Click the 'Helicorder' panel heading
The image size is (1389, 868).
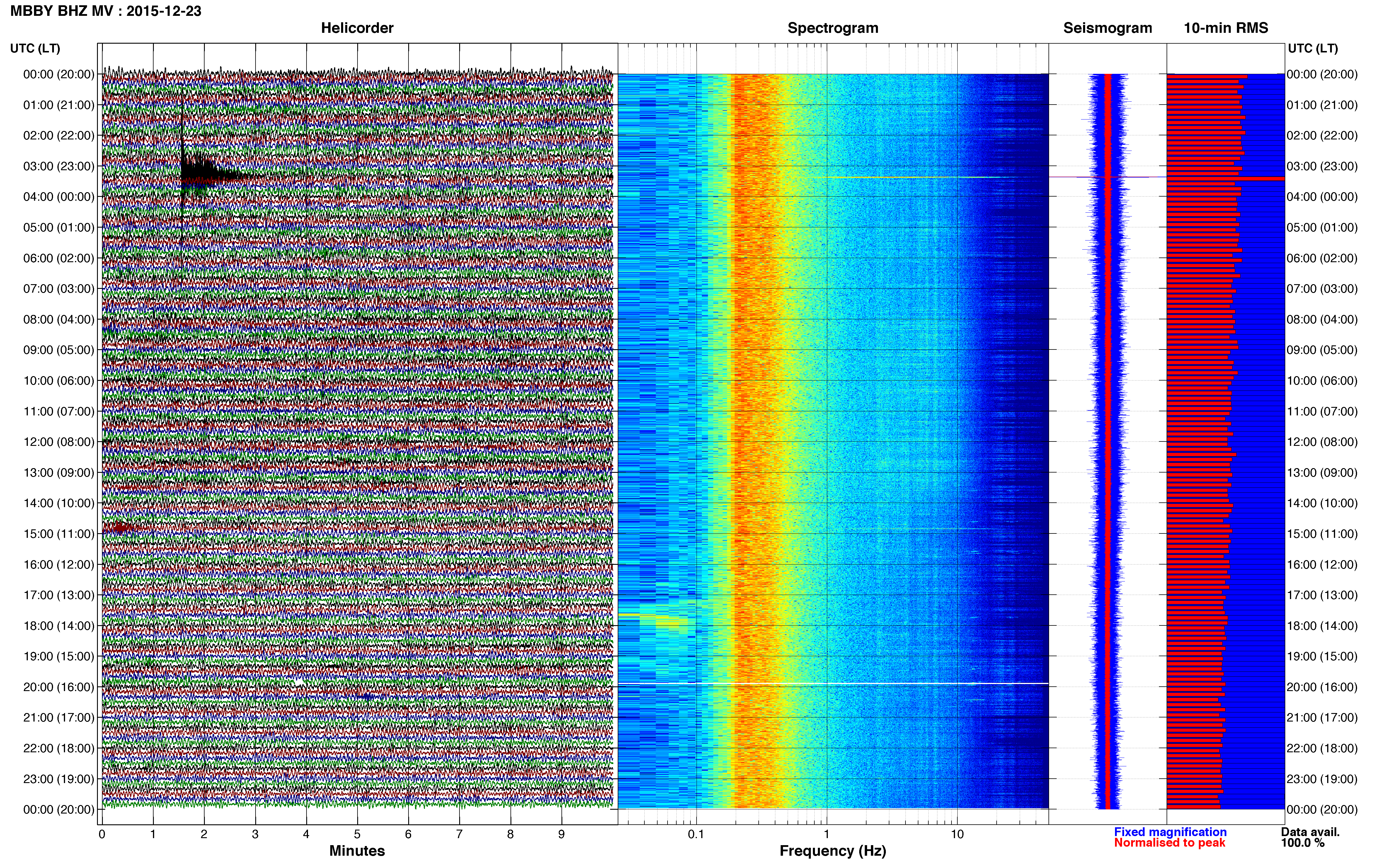[x=357, y=28]
